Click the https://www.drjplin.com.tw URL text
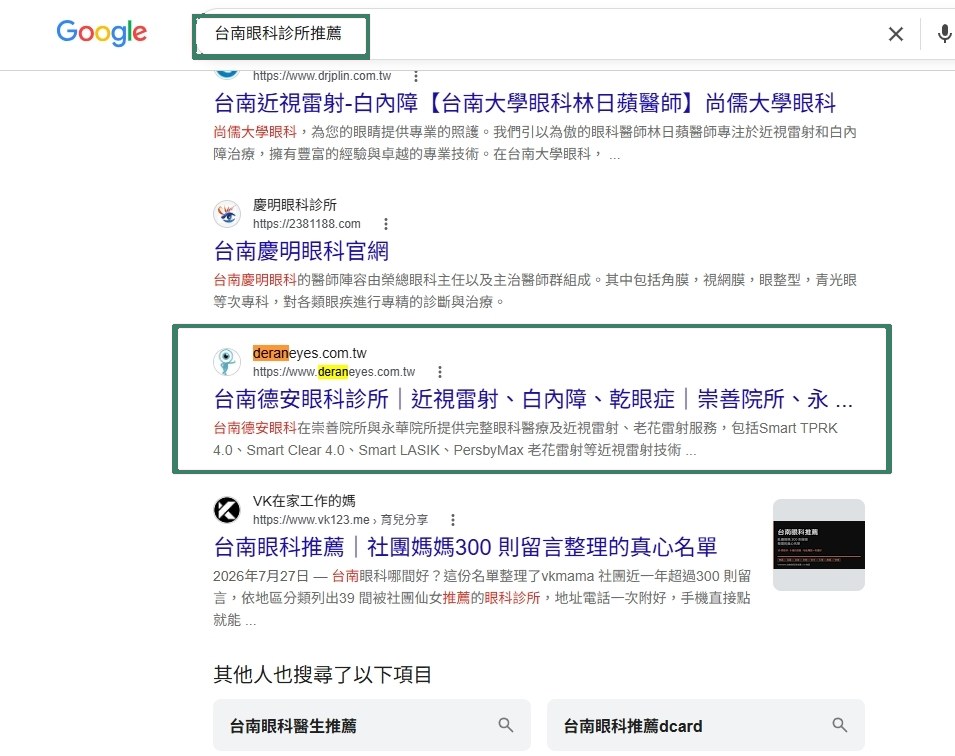The width and height of the screenshot is (955, 756). [322, 76]
